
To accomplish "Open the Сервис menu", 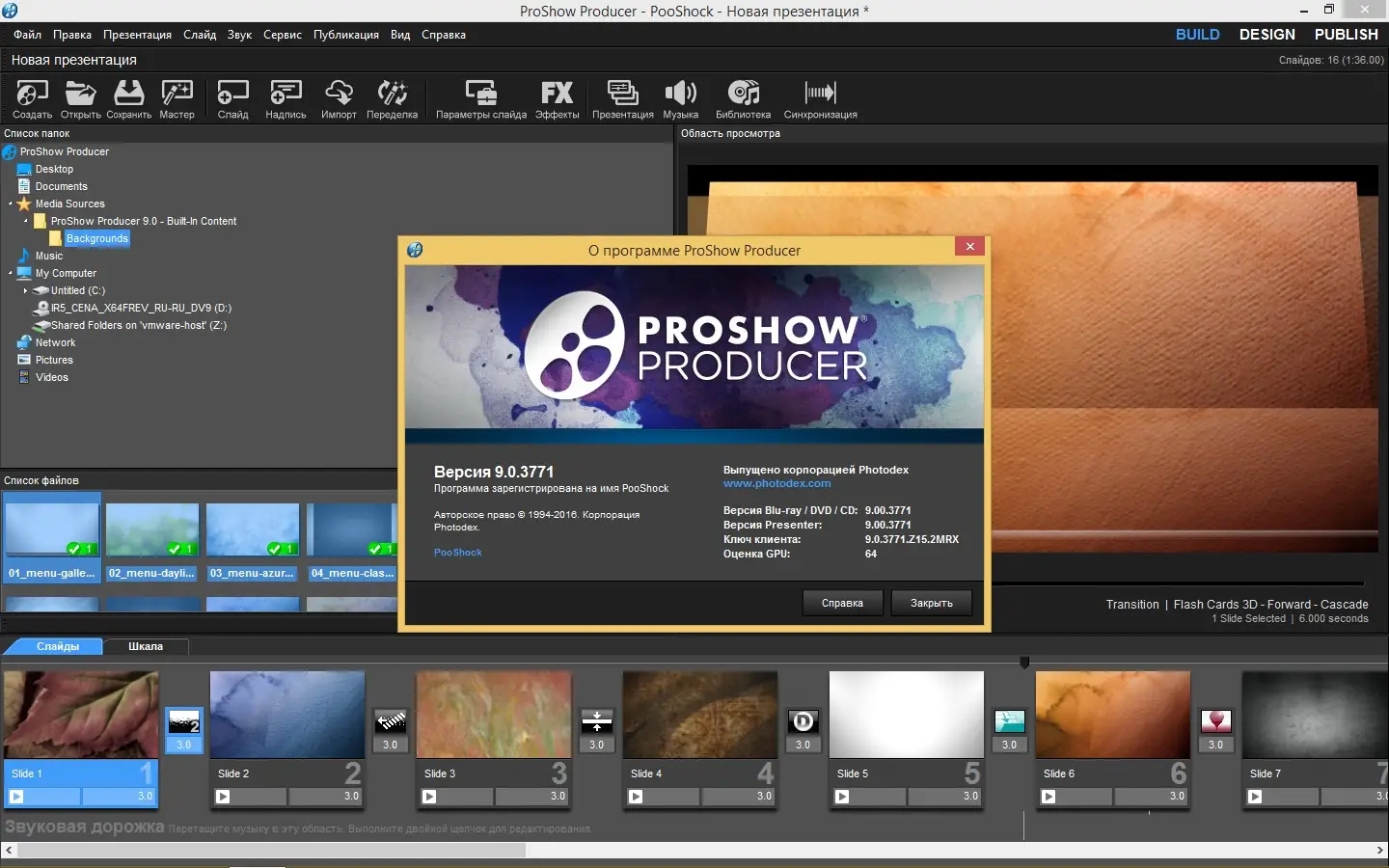I will (x=283, y=35).
